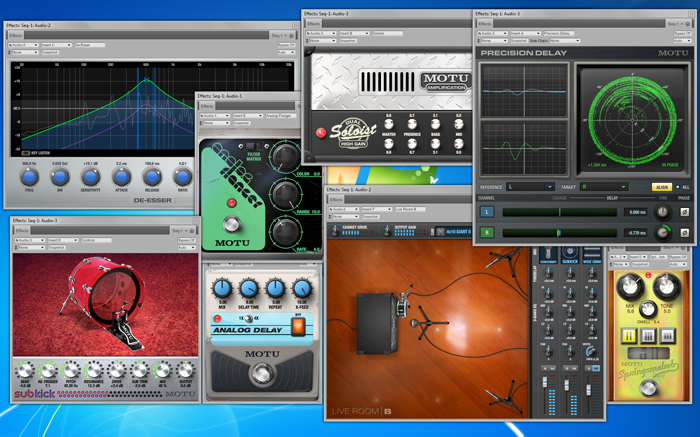Select the Effects tab in Analog Flanger window
The width and height of the screenshot is (700, 437).
(207, 106)
